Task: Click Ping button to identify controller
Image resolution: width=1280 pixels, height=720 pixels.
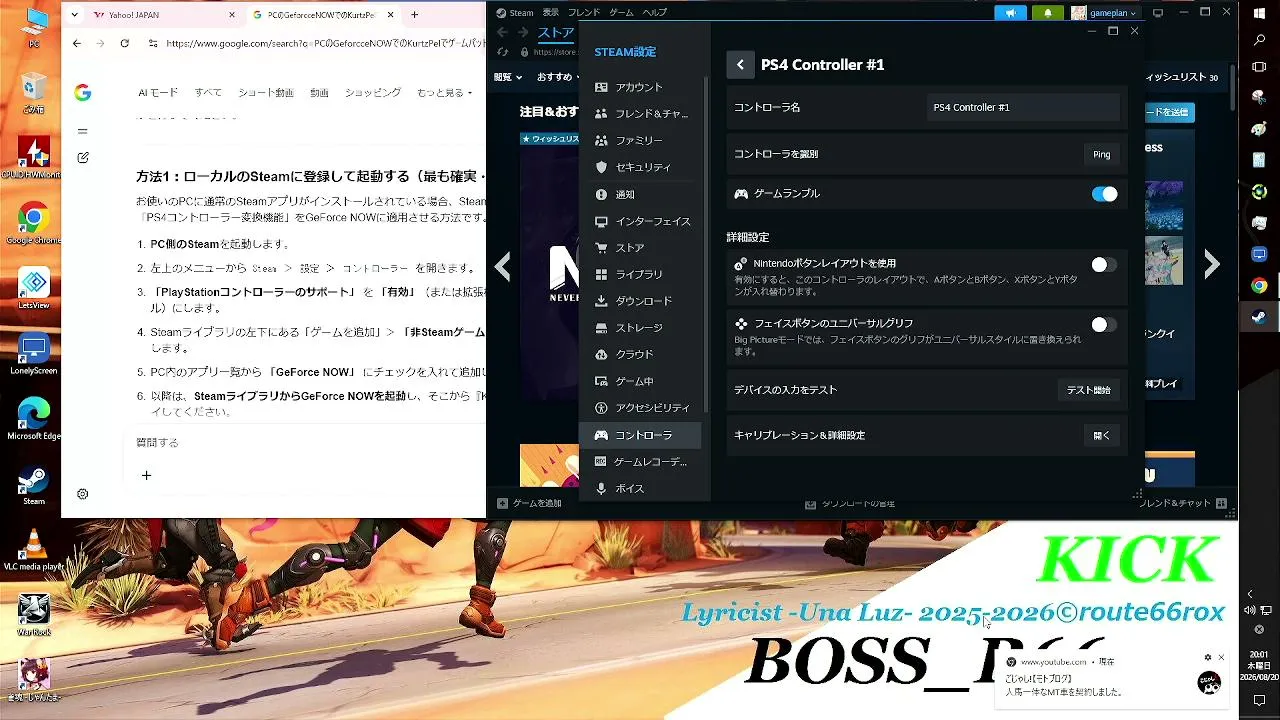Action: click(x=1101, y=154)
